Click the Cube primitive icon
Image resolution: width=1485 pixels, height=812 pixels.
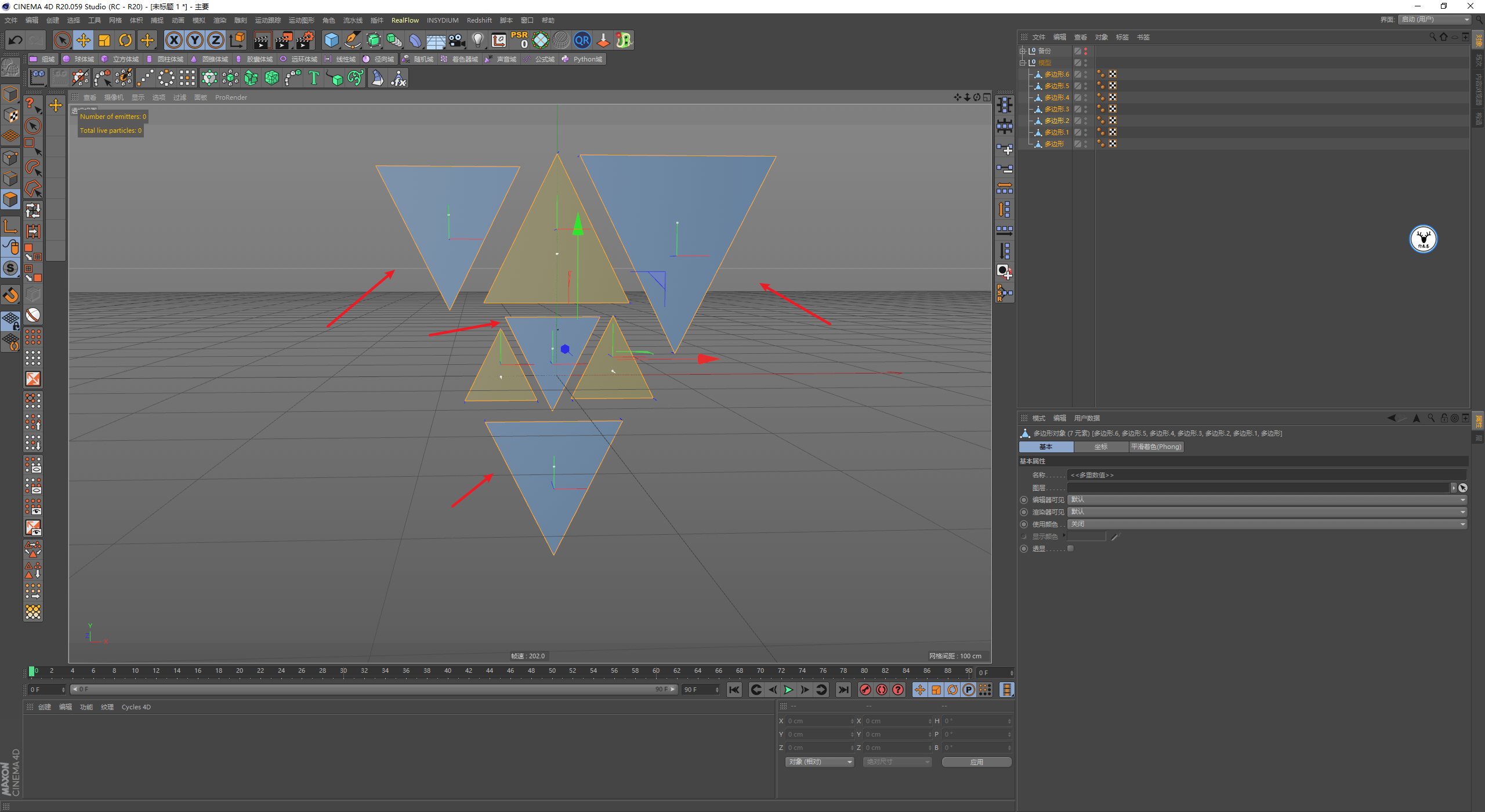pos(331,40)
